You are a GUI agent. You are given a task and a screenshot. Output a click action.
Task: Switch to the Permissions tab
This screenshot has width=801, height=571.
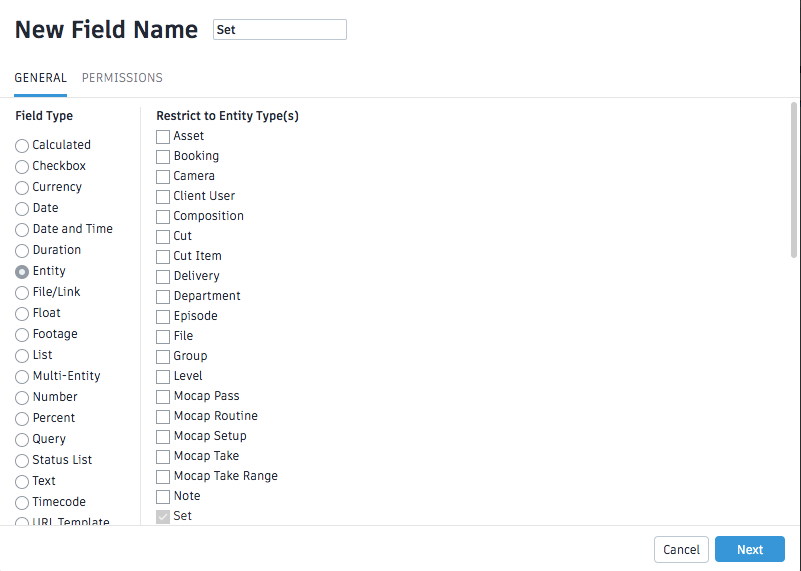[122, 78]
